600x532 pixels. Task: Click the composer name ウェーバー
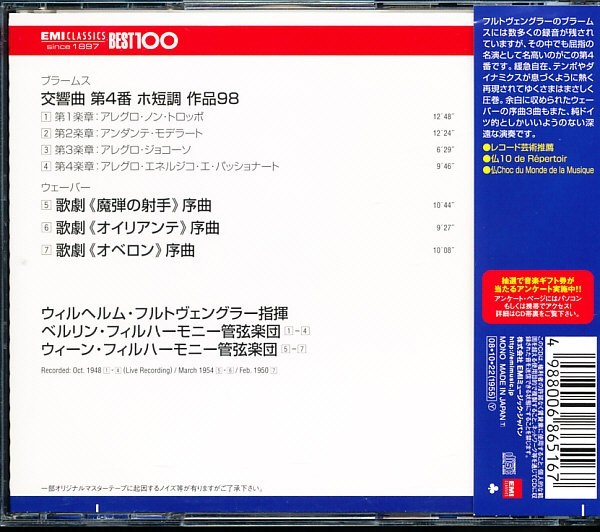(x=65, y=187)
